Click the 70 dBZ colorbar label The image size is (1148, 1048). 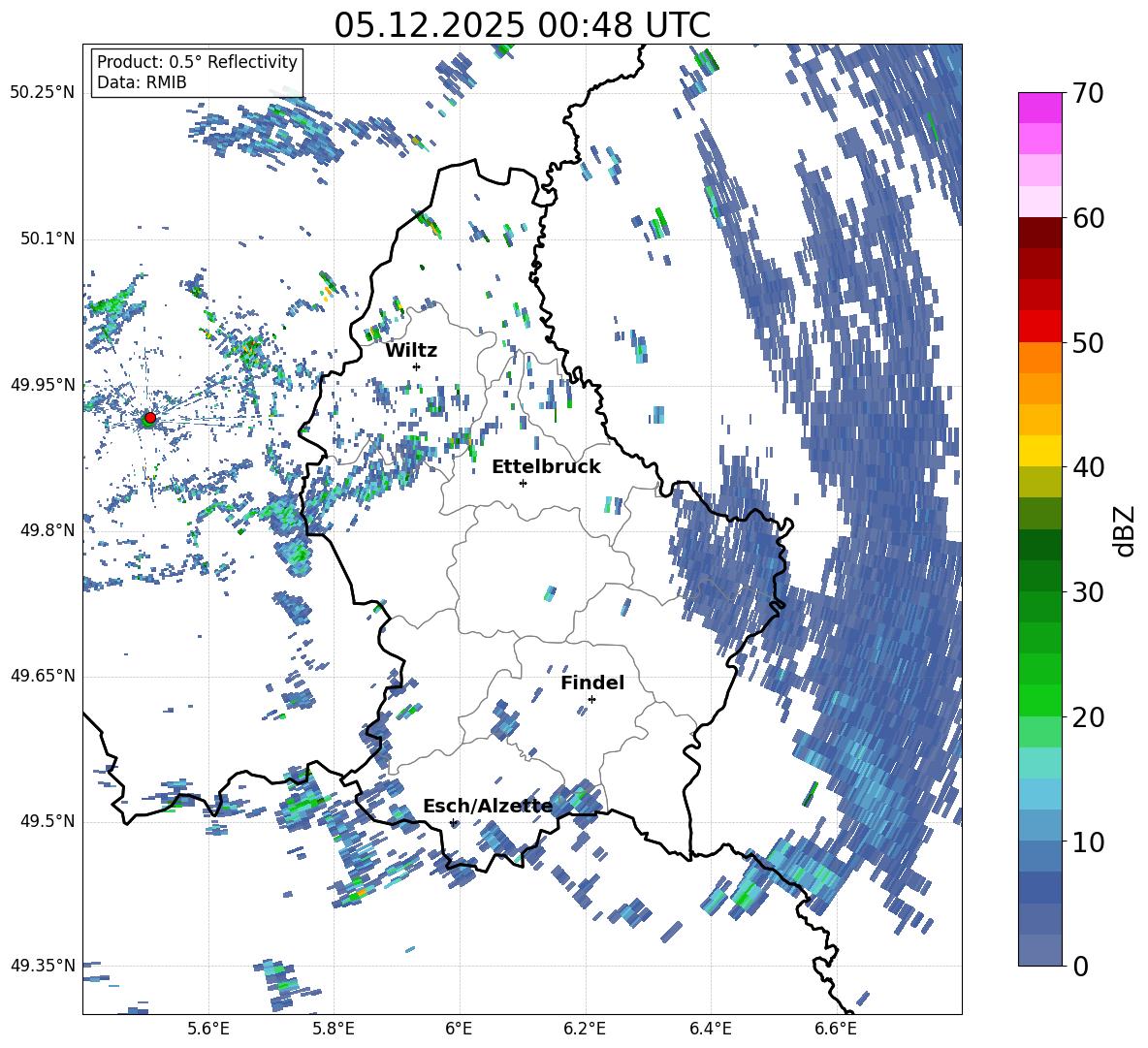[x=1087, y=93]
